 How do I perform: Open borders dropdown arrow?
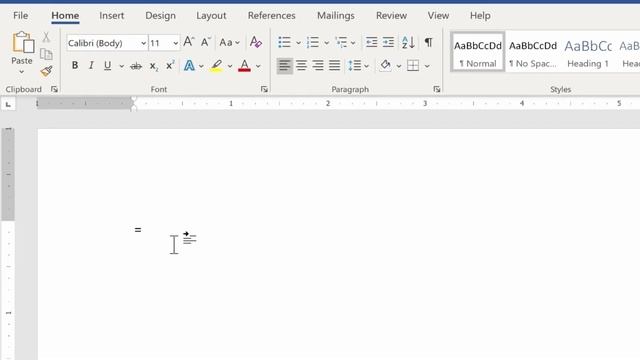(x=427, y=66)
